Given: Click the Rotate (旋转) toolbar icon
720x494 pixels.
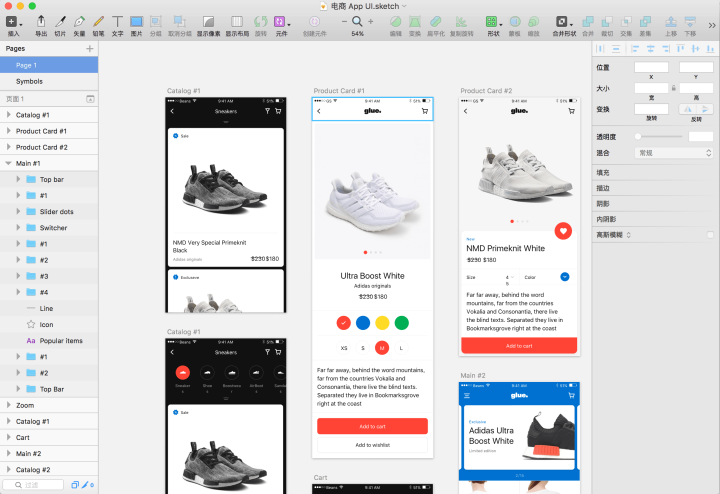Looking at the screenshot, I should [261, 22].
